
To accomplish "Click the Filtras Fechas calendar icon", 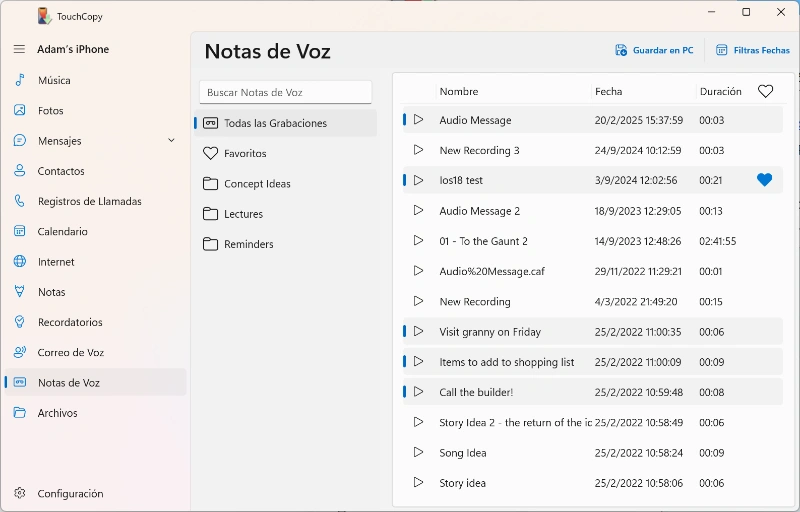I will pos(721,50).
